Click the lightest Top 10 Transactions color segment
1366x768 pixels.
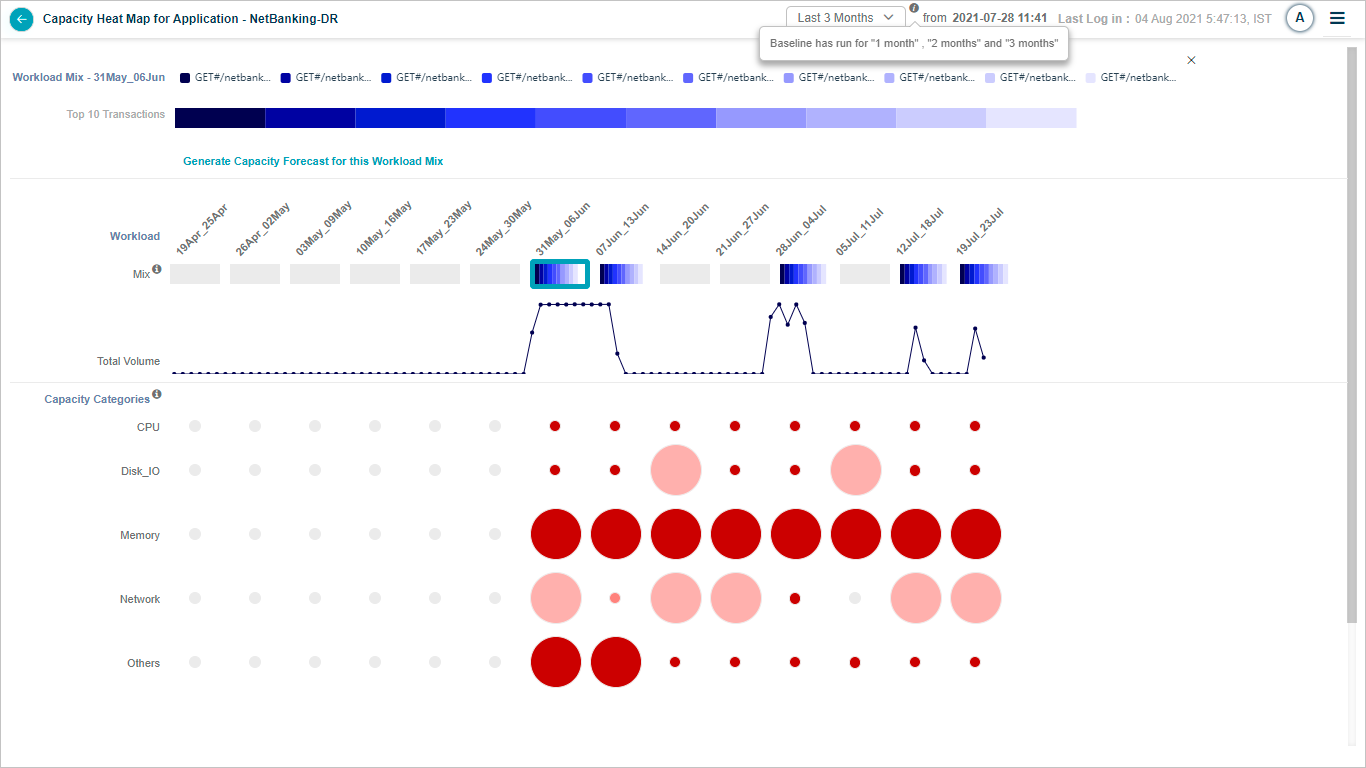[1031, 118]
